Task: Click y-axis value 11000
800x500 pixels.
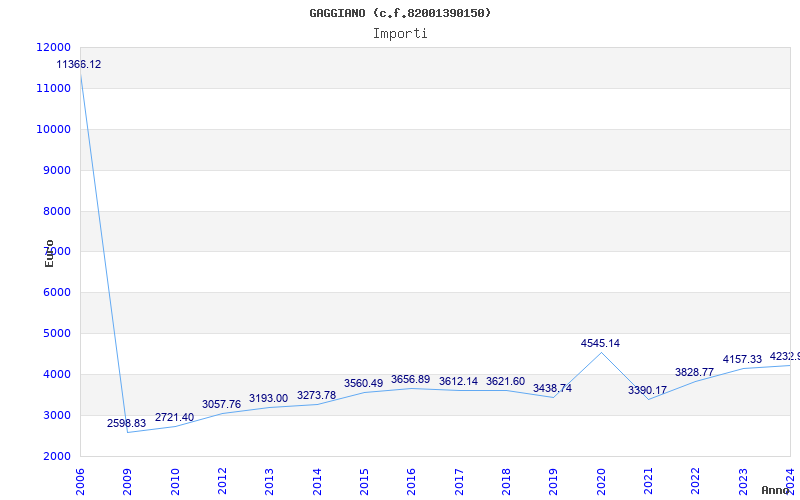Action: click(54, 88)
